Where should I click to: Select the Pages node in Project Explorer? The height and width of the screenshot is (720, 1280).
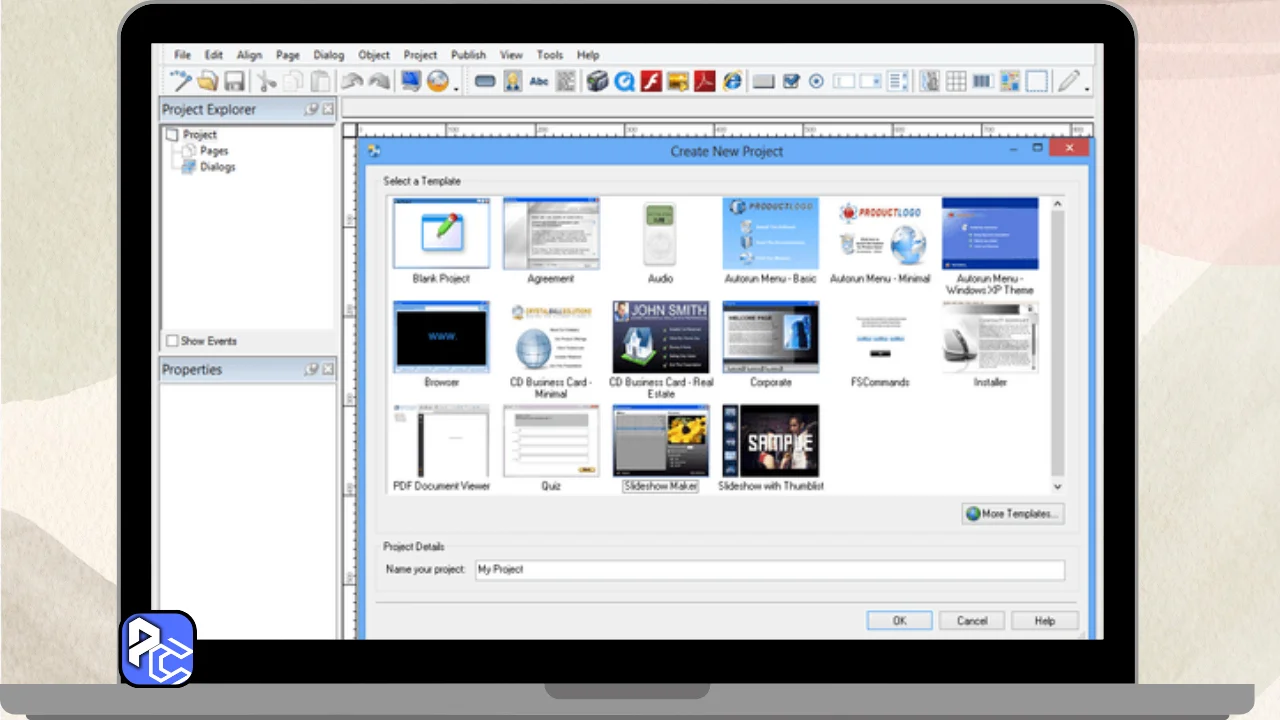(x=213, y=151)
